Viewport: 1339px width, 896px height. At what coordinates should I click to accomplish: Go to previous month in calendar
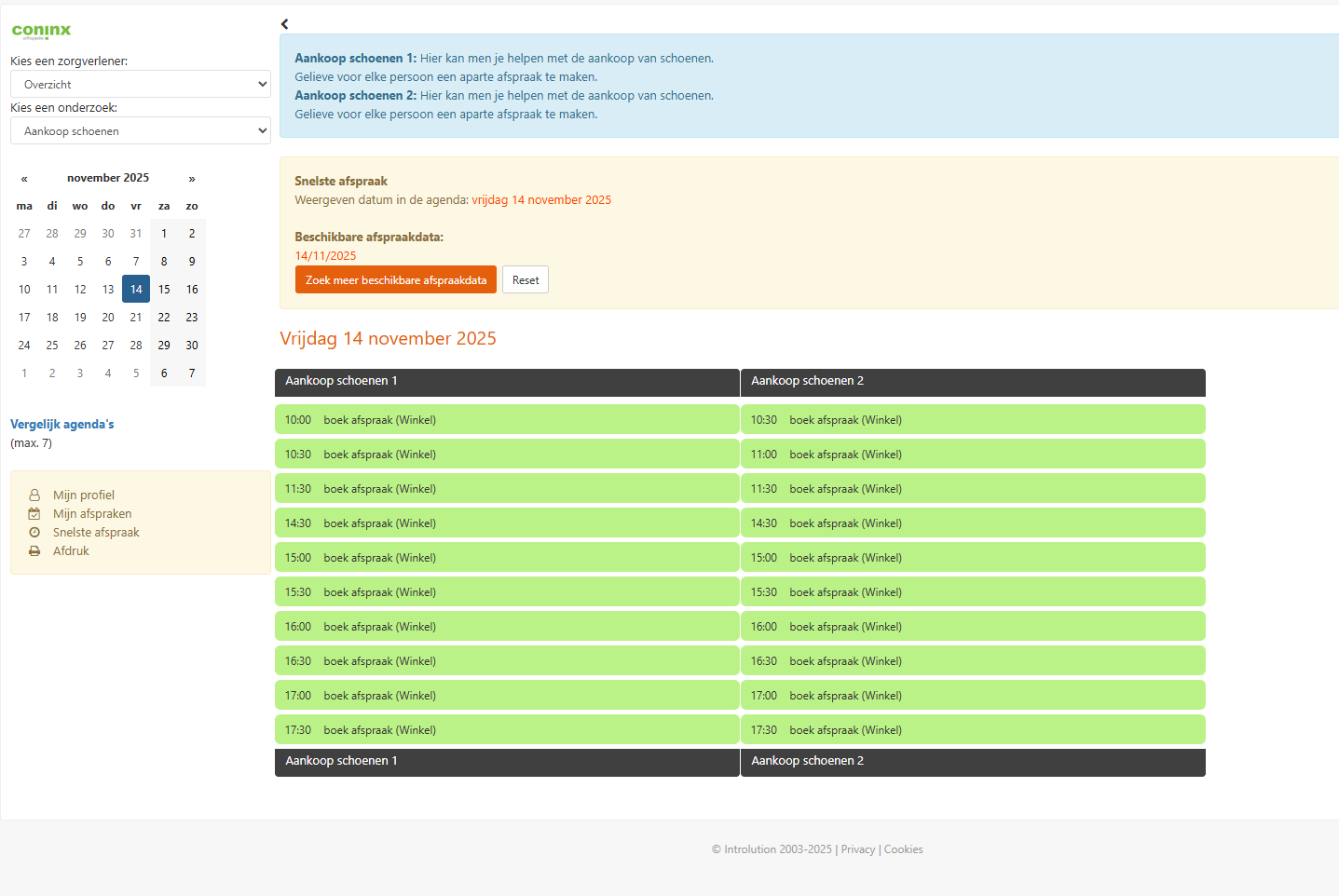click(x=24, y=178)
